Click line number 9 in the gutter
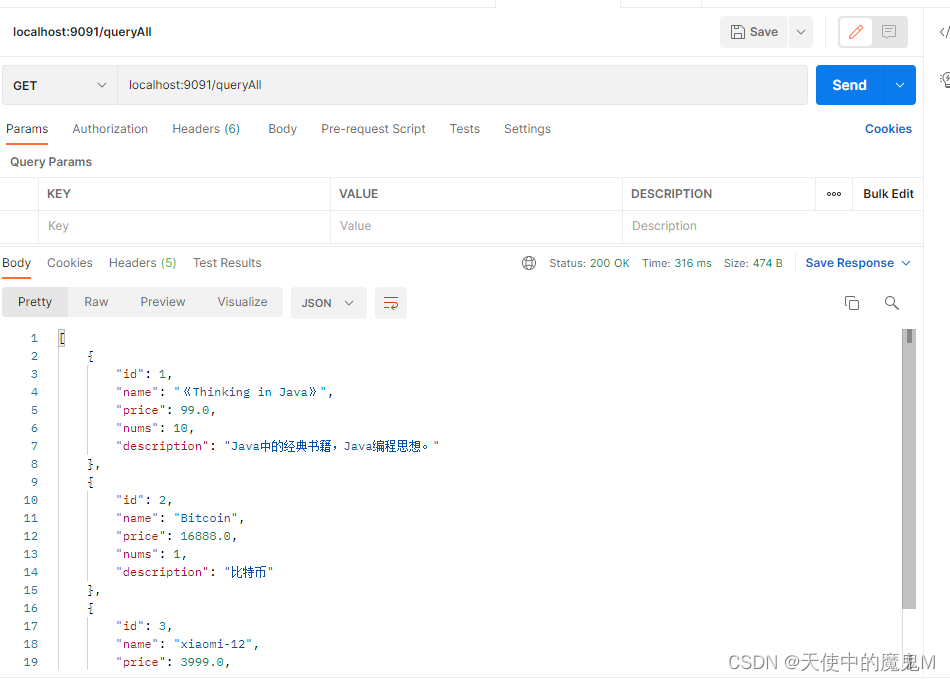This screenshot has width=950, height=682. tap(34, 483)
